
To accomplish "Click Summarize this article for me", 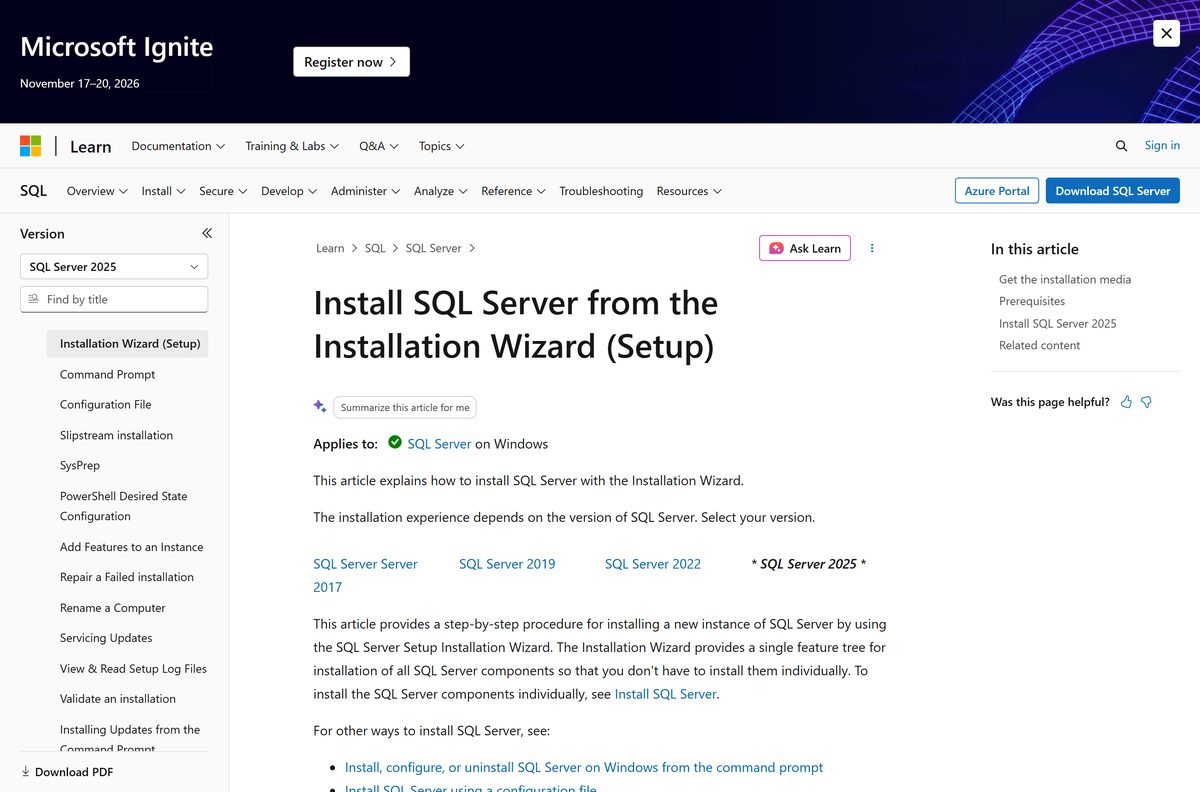I will tap(405, 407).
